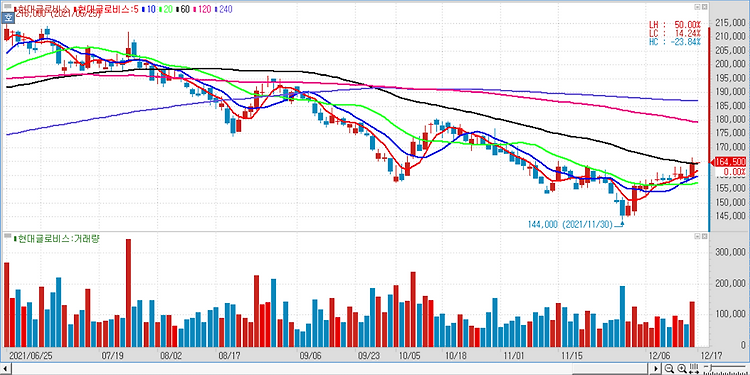750x375 pixels.
Task: Click the 10/18 date label
Action: (456, 356)
